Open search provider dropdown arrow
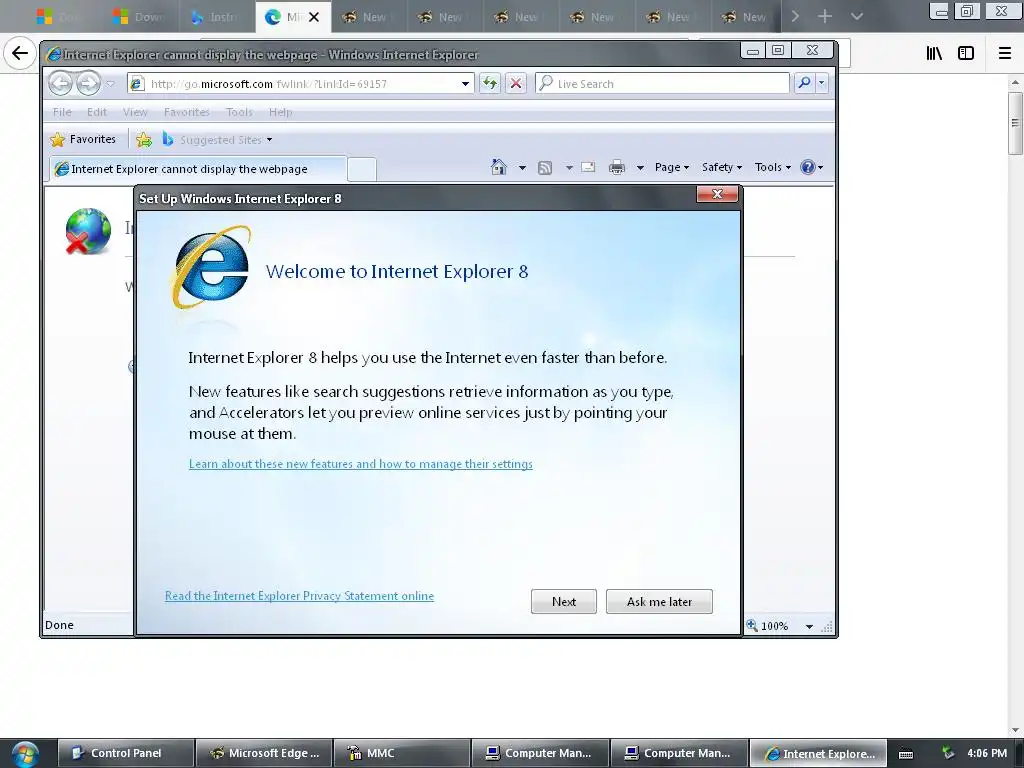1024x768 pixels. tap(822, 83)
